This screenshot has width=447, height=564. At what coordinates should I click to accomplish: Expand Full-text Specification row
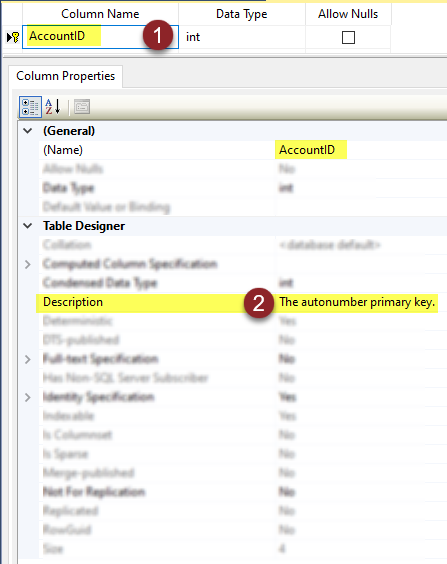pyautogui.click(x=28, y=359)
